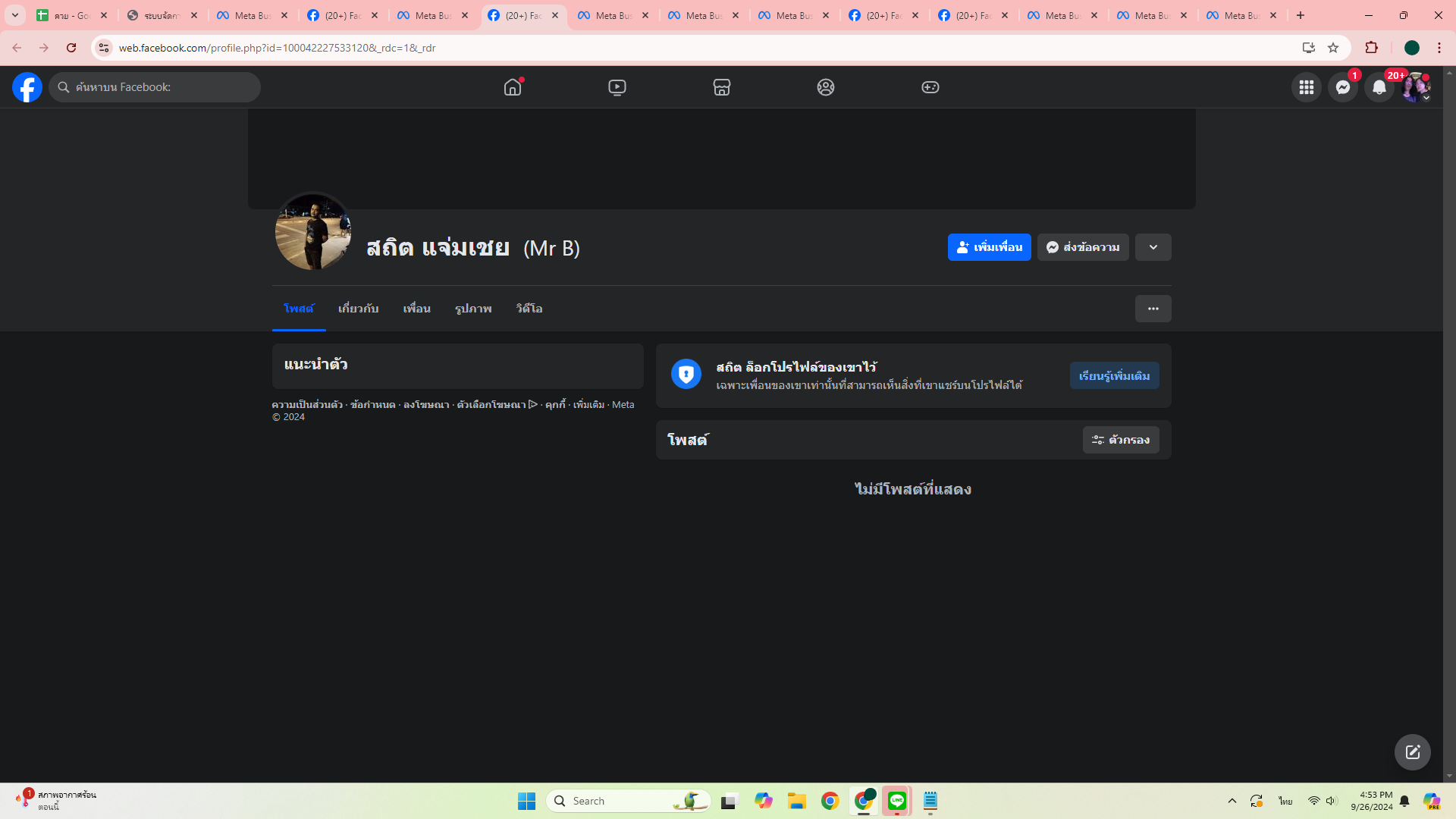The image size is (1456, 819).
Task: Open the tab search chevron in Chrome
Action: coord(14,15)
